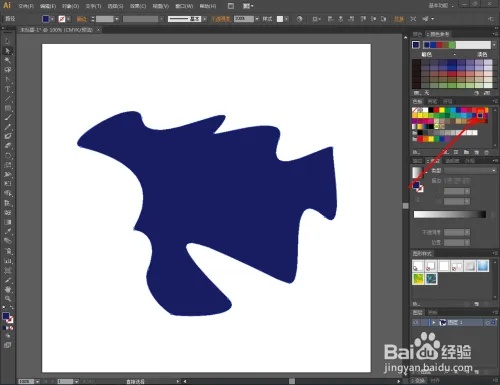Select the Free Transform tool
Image resolution: width=500 pixels, height=385 pixels.
7,184
